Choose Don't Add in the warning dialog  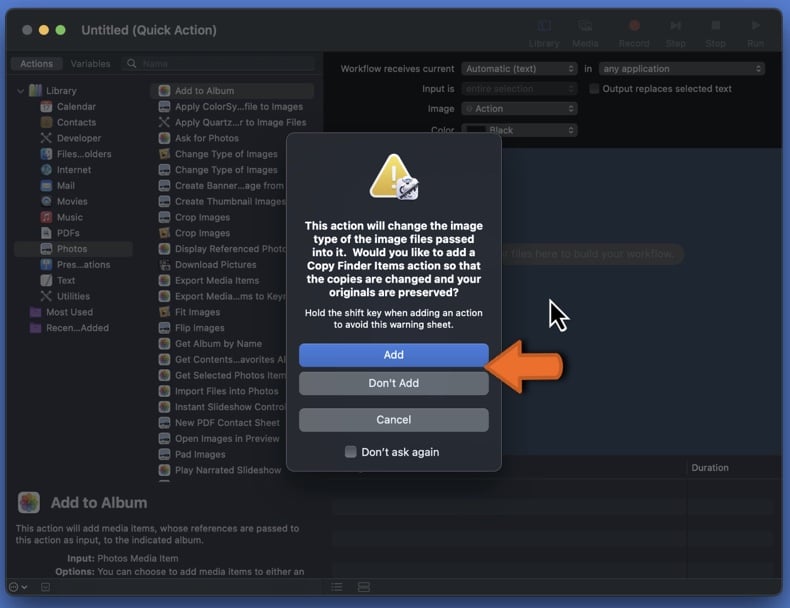pos(393,383)
